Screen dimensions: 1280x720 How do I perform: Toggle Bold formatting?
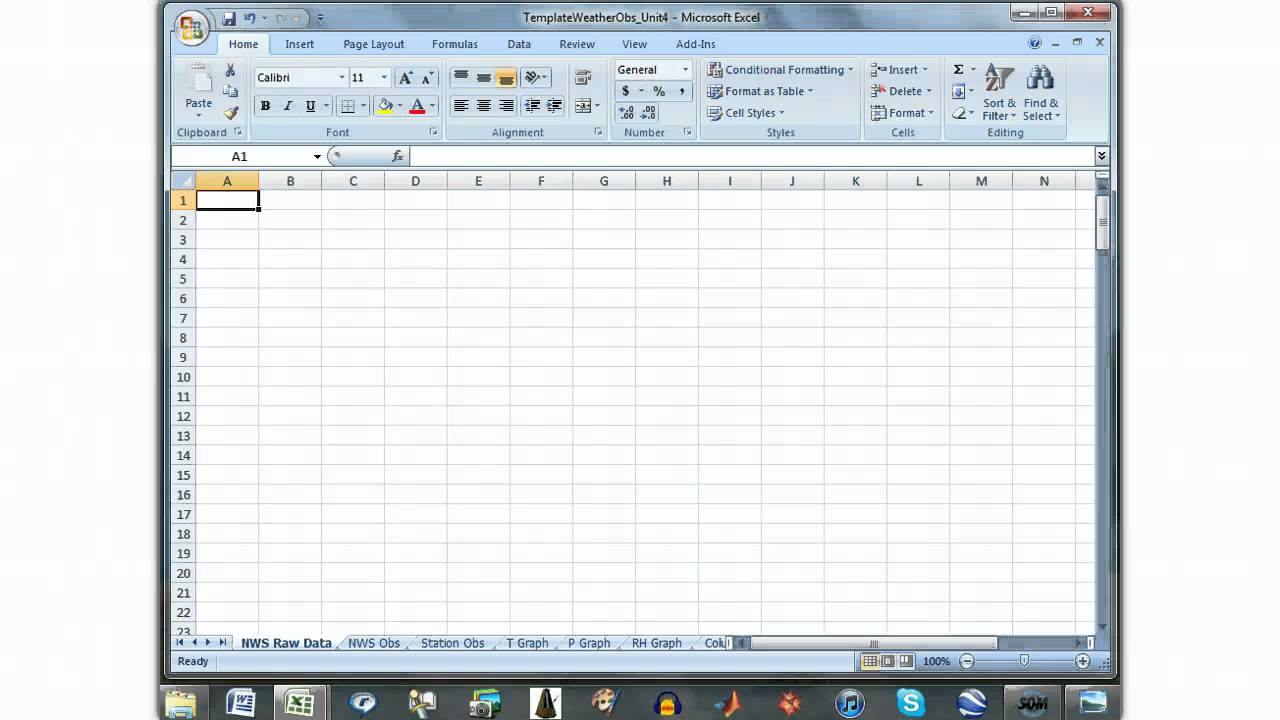[265, 106]
